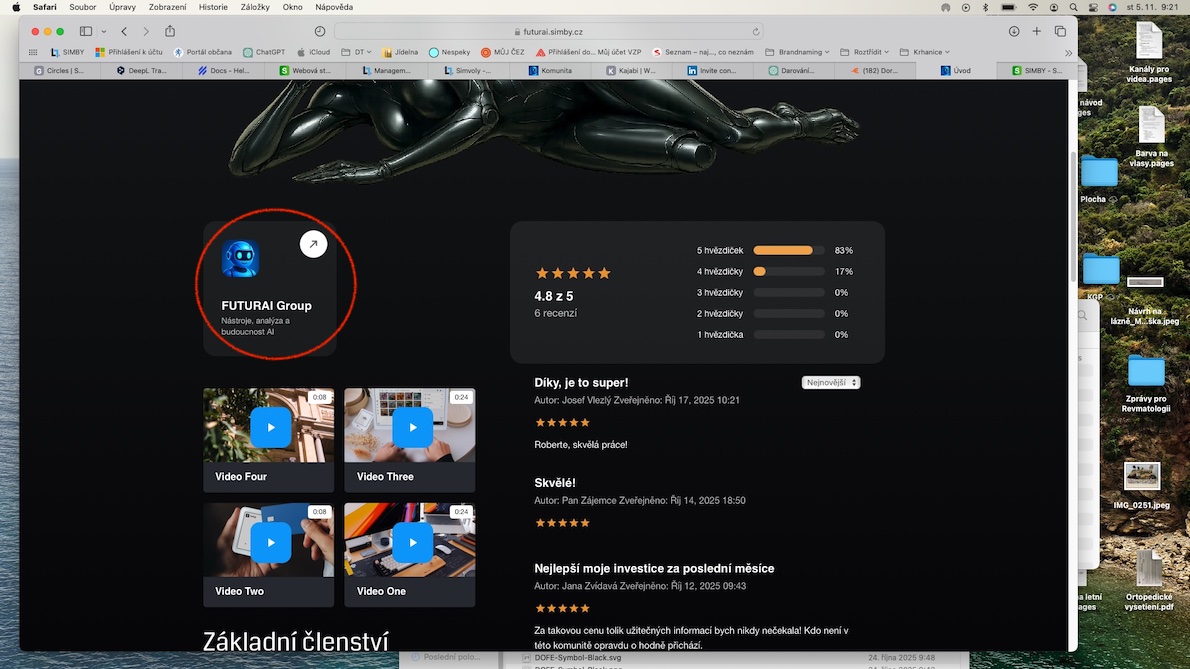
Task: Expand the DT bookmarks folder
Action: pos(356,52)
